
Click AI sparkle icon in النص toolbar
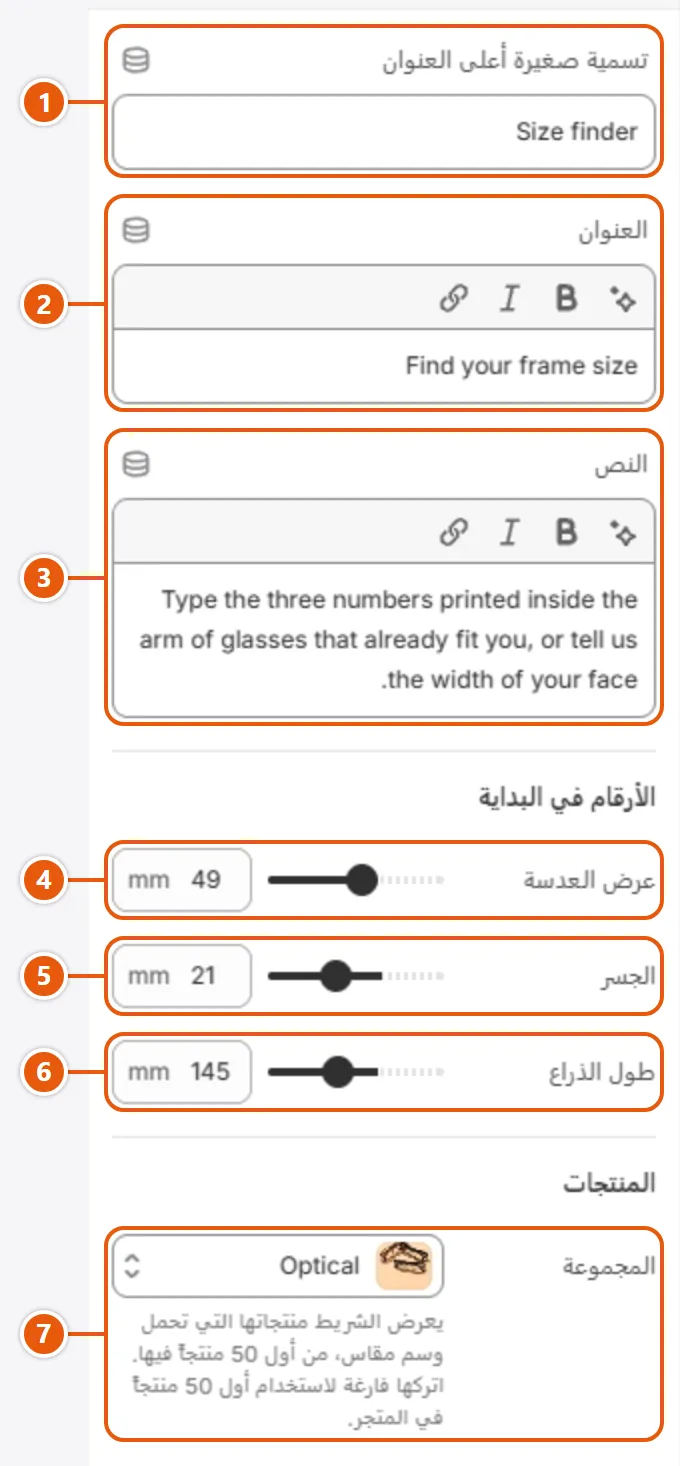click(623, 532)
